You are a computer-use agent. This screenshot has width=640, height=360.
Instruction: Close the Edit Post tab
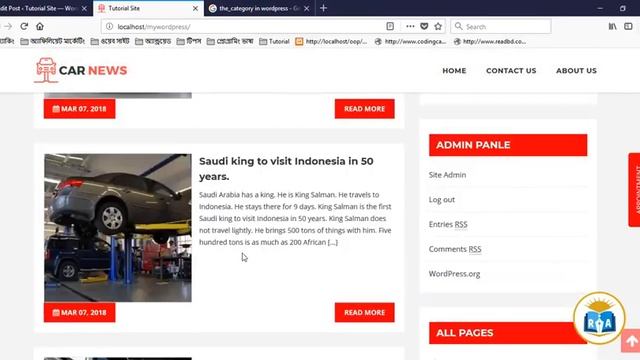(x=84, y=8)
